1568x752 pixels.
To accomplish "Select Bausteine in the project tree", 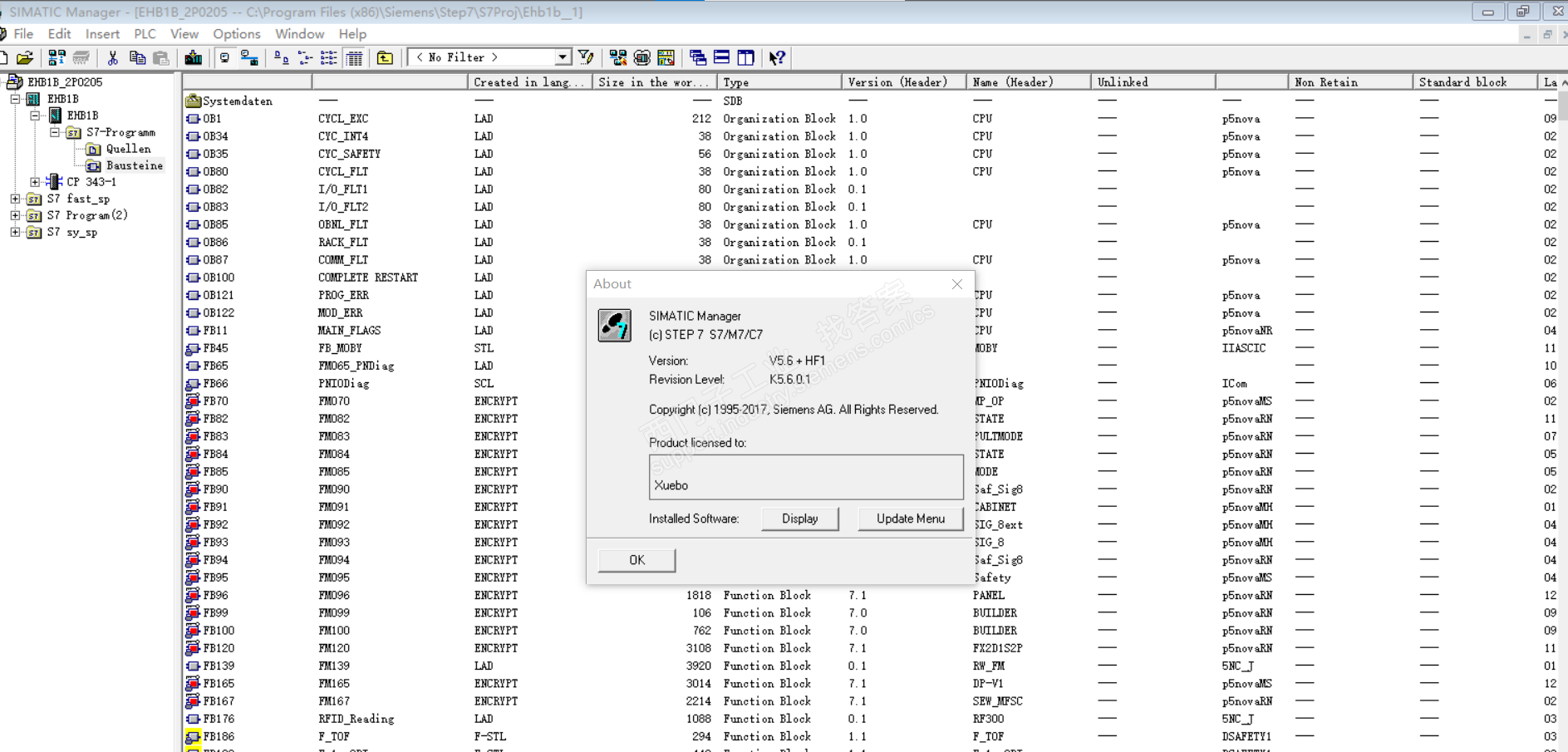I will point(135,165).
